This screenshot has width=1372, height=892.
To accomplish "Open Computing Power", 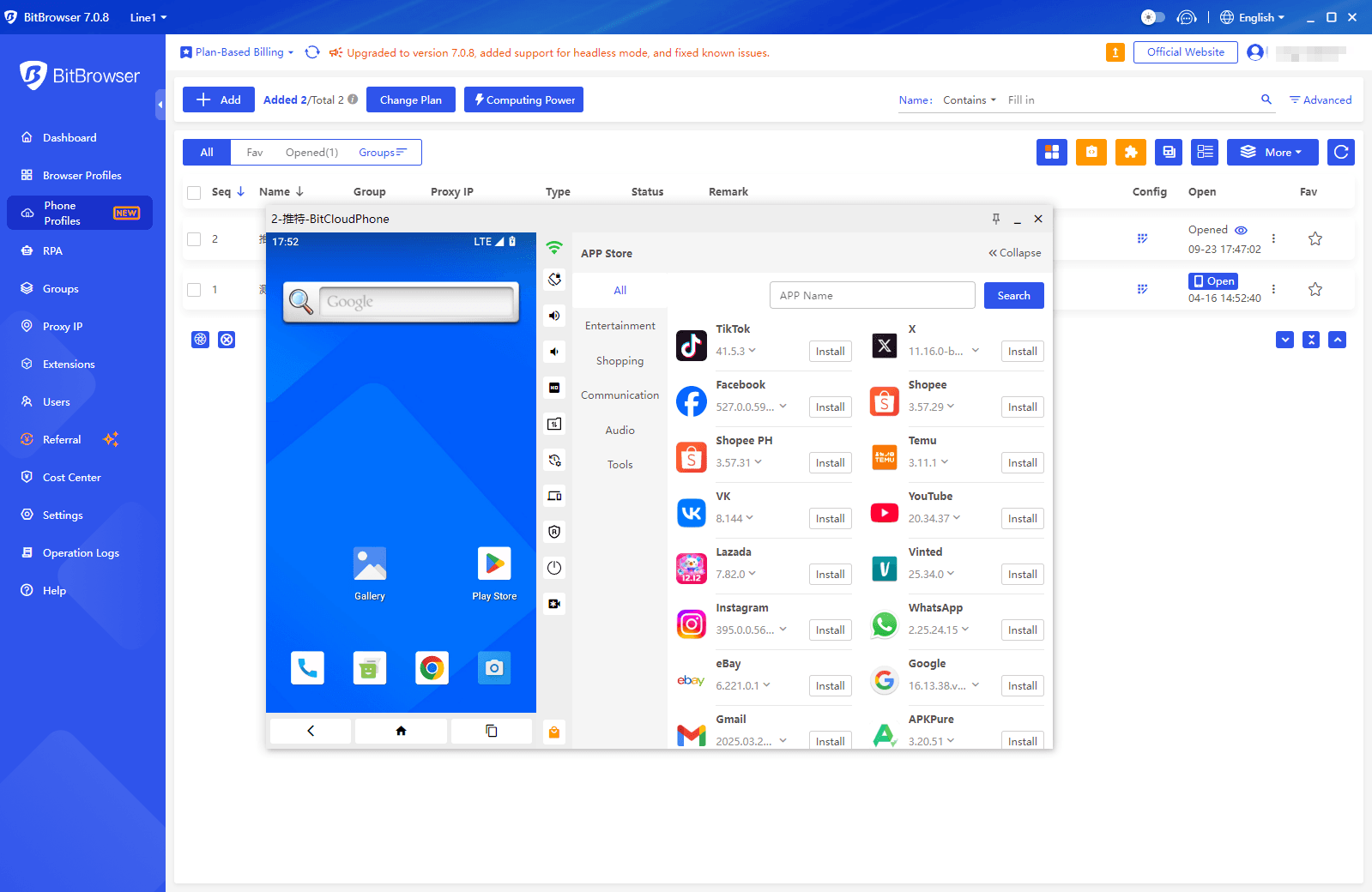I will coord(524,99).
